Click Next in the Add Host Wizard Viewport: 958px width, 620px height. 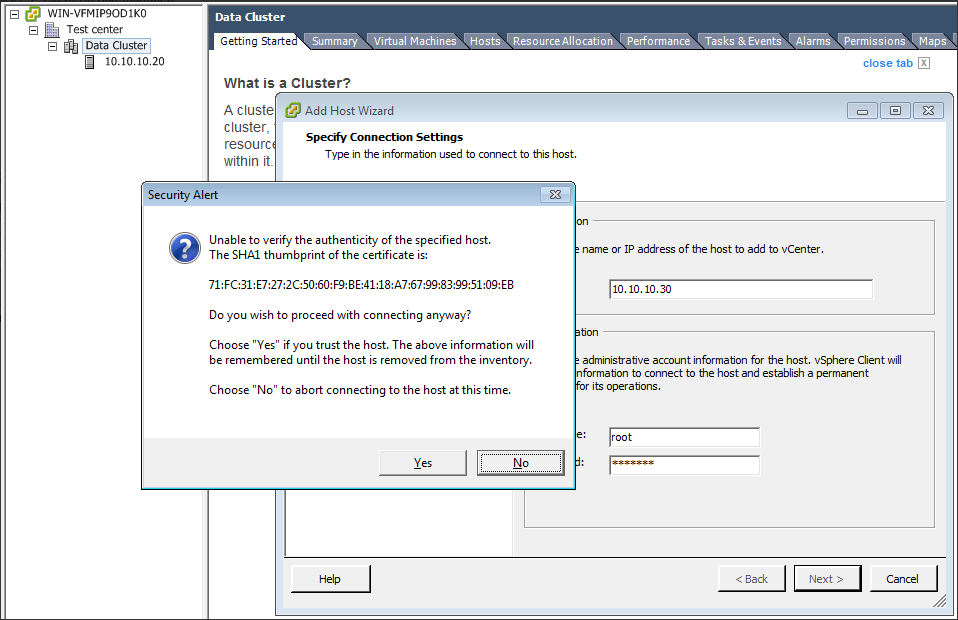[x=827, y=578]
